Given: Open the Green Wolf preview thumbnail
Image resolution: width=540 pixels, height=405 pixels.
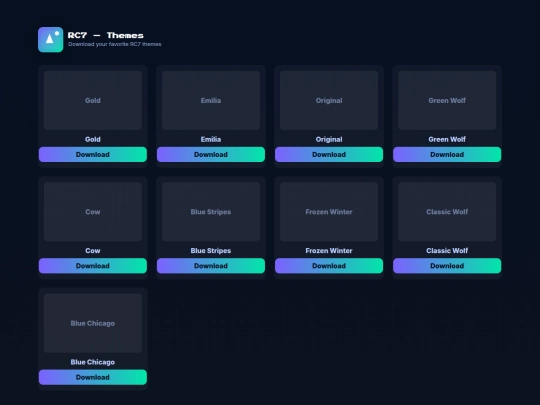Looking at the screenshot, I should tap(447, 100).
